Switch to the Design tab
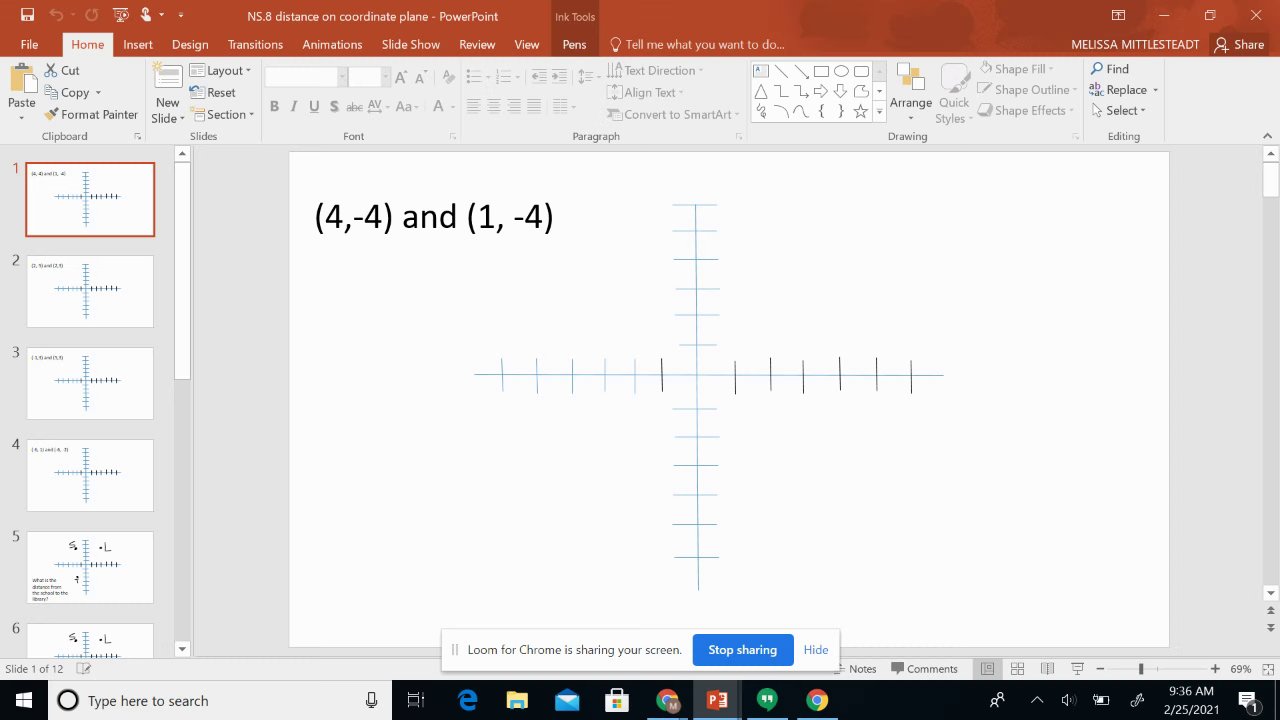 point(190,44)
